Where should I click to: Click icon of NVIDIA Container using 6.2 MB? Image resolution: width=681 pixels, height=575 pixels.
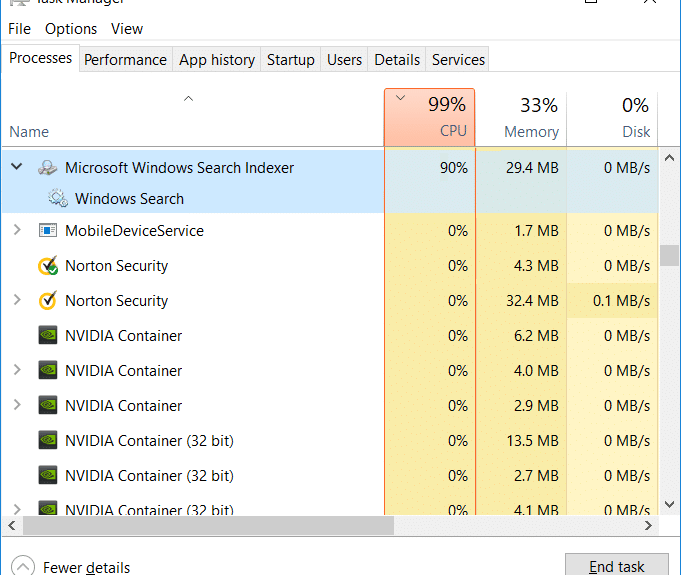coord(48,335)
